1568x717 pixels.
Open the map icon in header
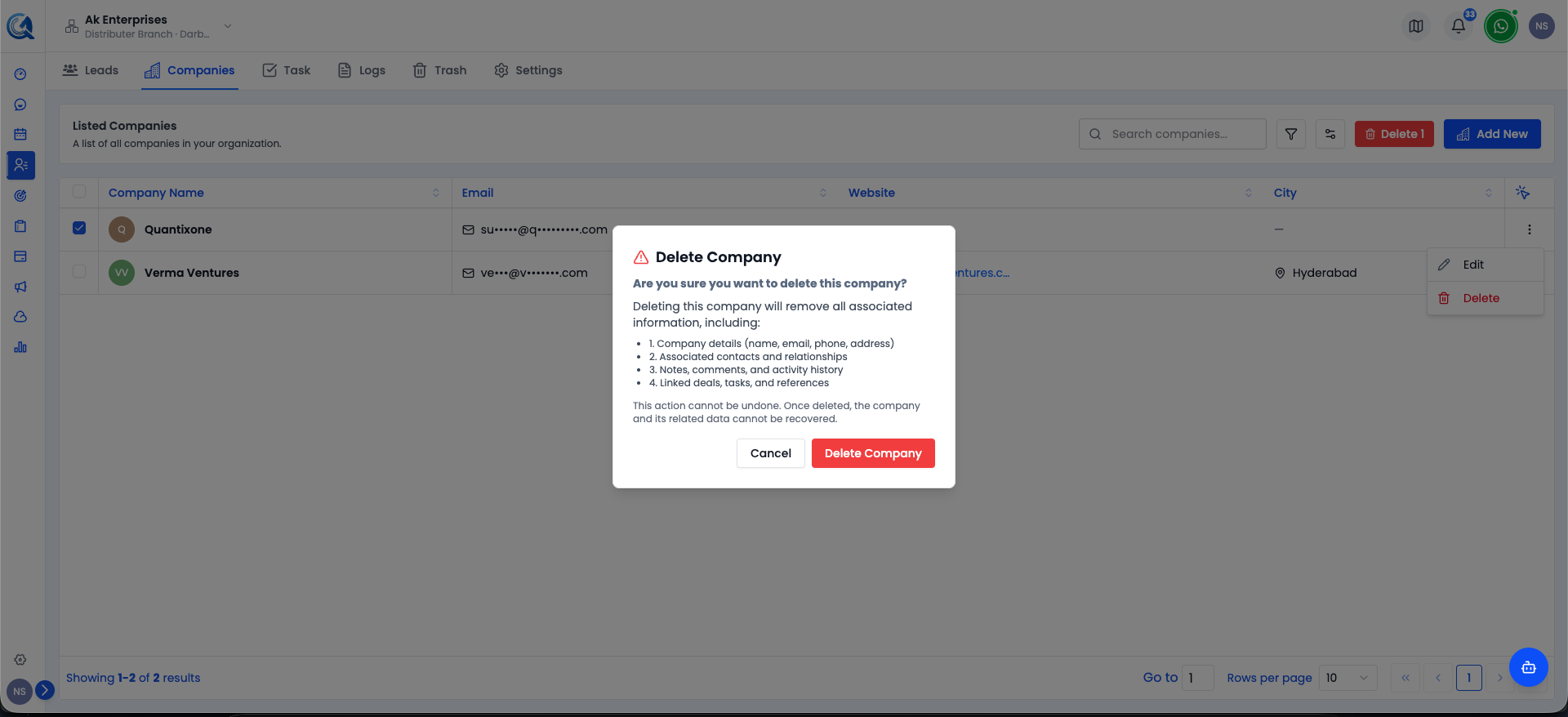pyautogui.click(x=1416, y=26)
